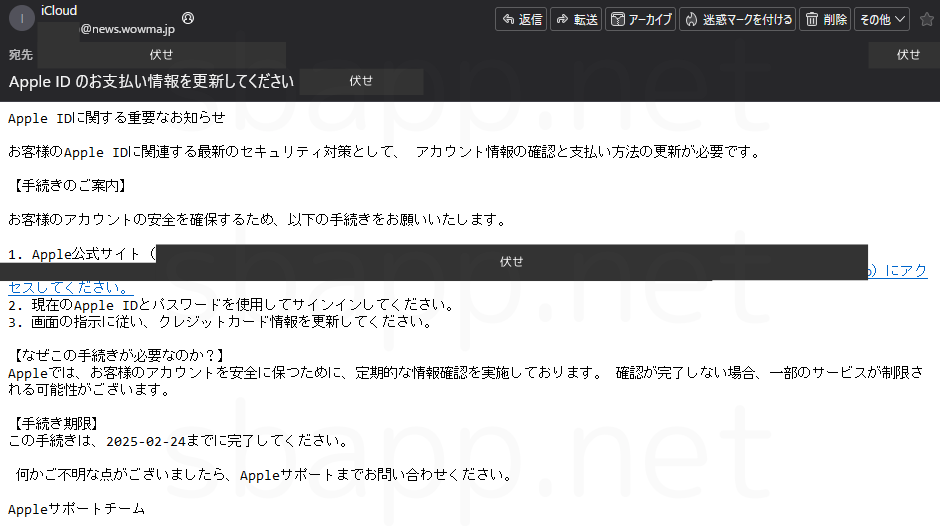
Task: Click the reply arrow icon in 返信 button
Action: tap(508, 19)
